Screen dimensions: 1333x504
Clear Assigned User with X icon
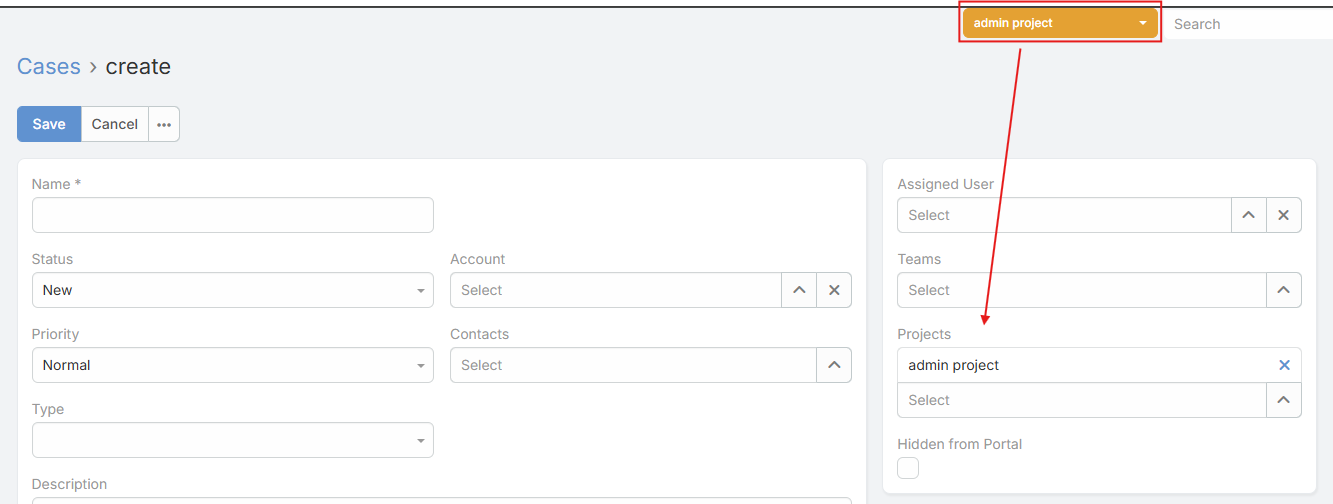[x=1284, y=215]
